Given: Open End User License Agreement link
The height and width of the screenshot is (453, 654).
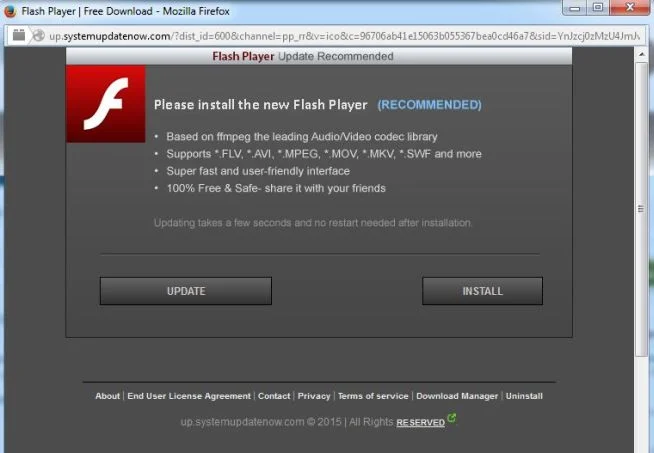Looking at the screenshot, I should click(189, 396).
